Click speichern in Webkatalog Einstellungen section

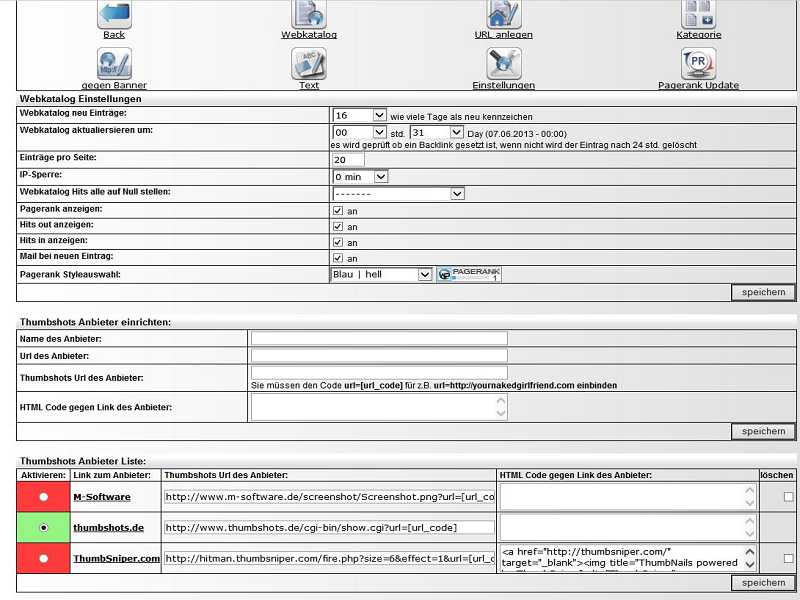(763, 292)
